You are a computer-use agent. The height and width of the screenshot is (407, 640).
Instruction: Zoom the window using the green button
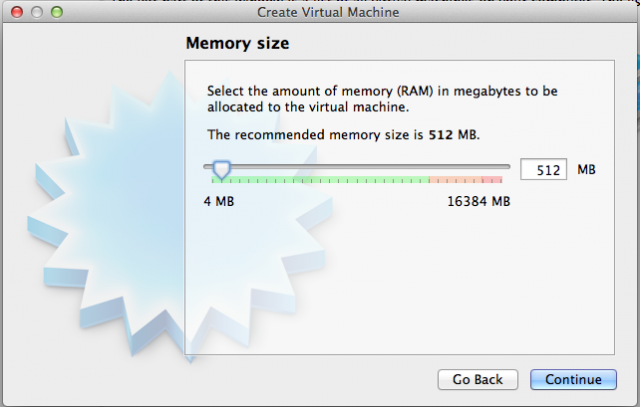pyautogui.click(x=57, y=12)
